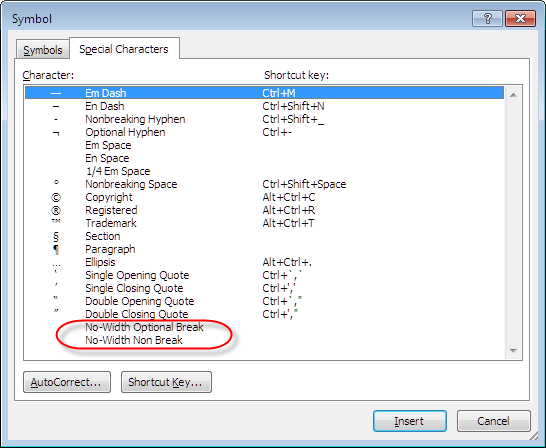Choose the Optional Hyphen entry
Viewport: 546px width, 448px height.
[264, 132]
